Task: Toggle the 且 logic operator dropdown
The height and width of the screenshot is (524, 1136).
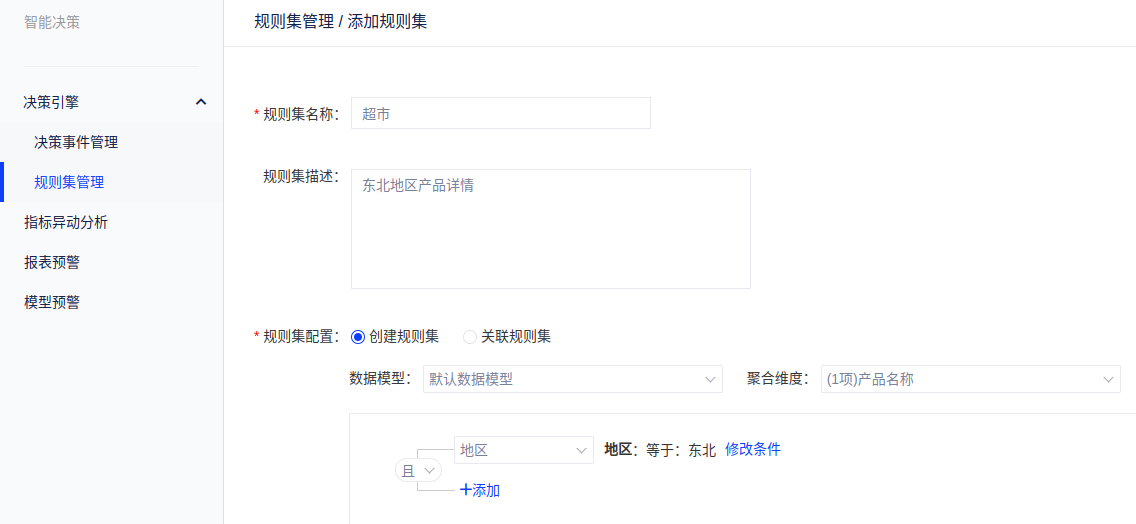Action: (x=419, y=470)
